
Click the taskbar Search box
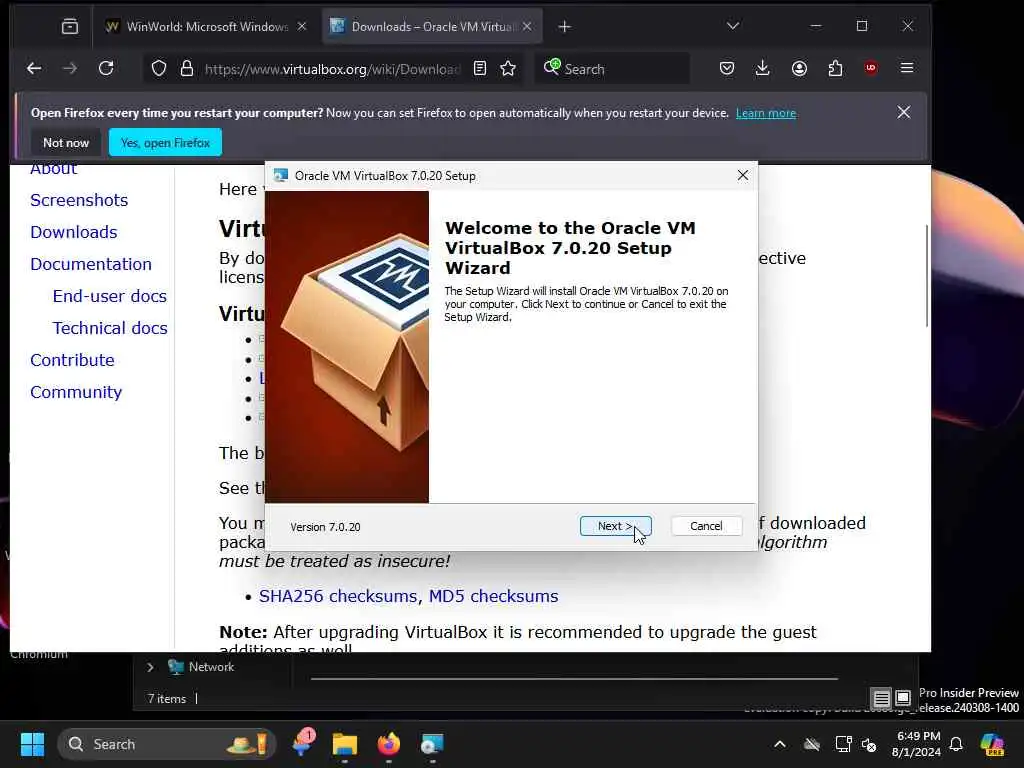(x=167, y=744)
